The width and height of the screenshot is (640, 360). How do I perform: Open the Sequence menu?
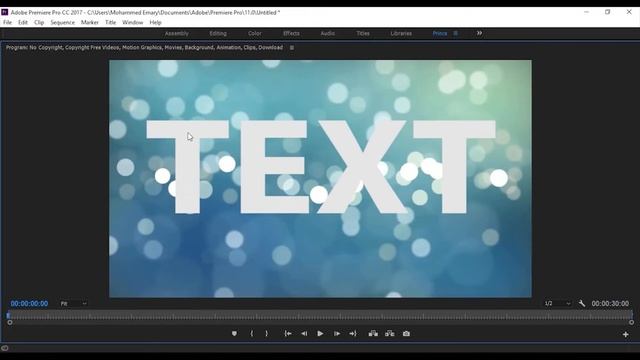tap(62, 22)
